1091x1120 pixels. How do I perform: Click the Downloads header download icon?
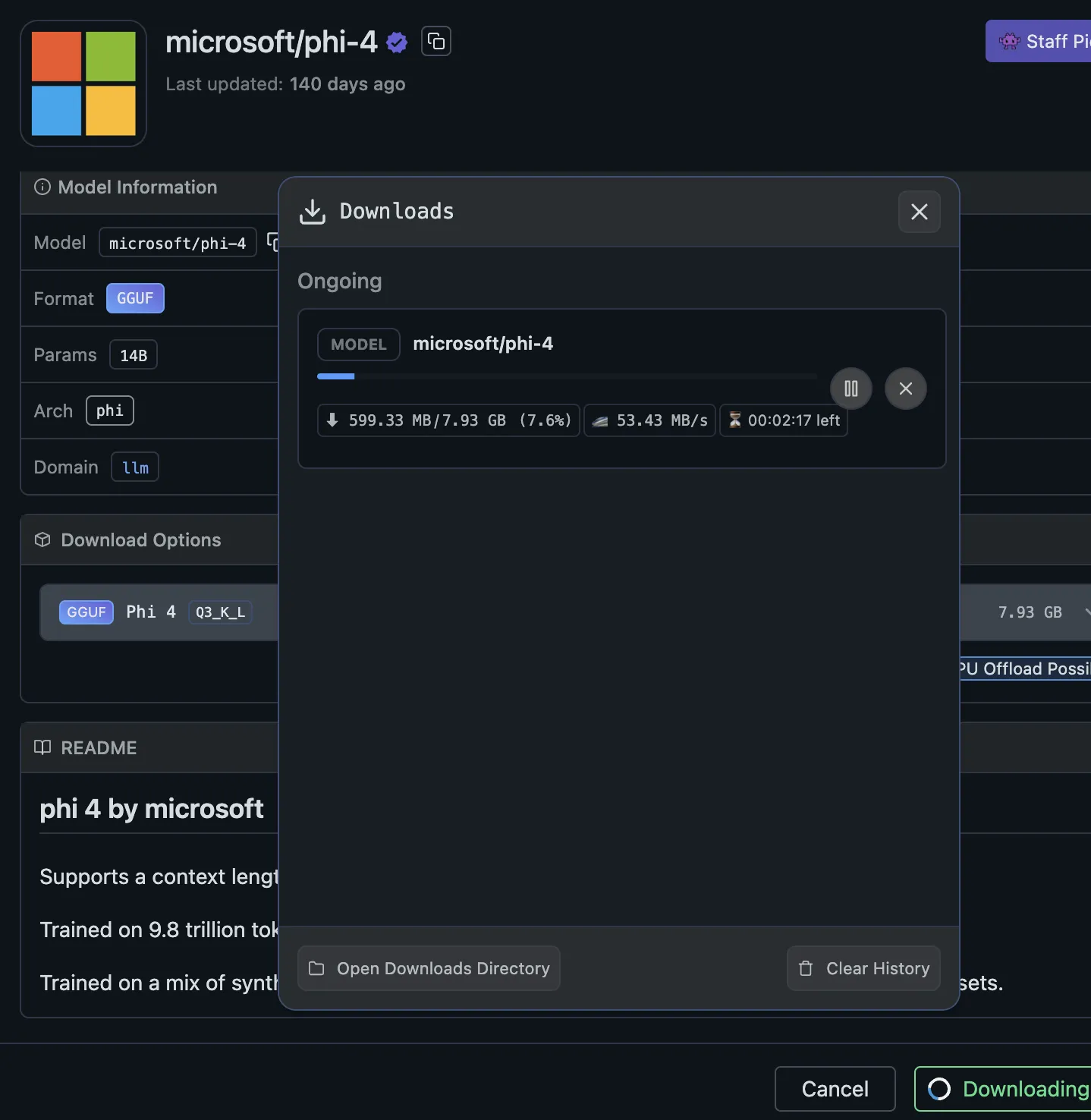click(x=313, y=212)
